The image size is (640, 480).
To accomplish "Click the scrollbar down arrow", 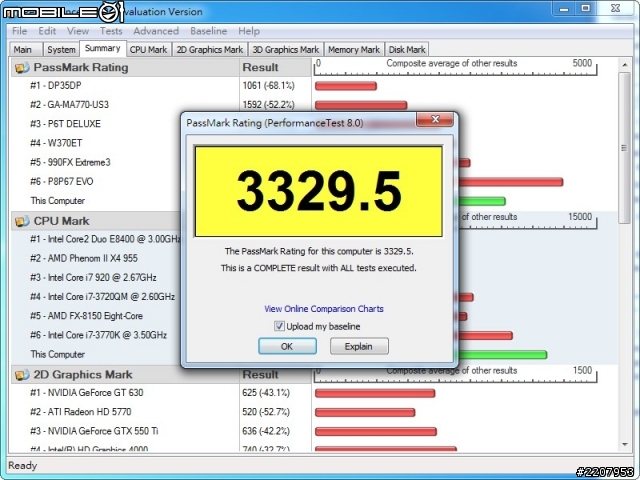I will coord(624,444).
